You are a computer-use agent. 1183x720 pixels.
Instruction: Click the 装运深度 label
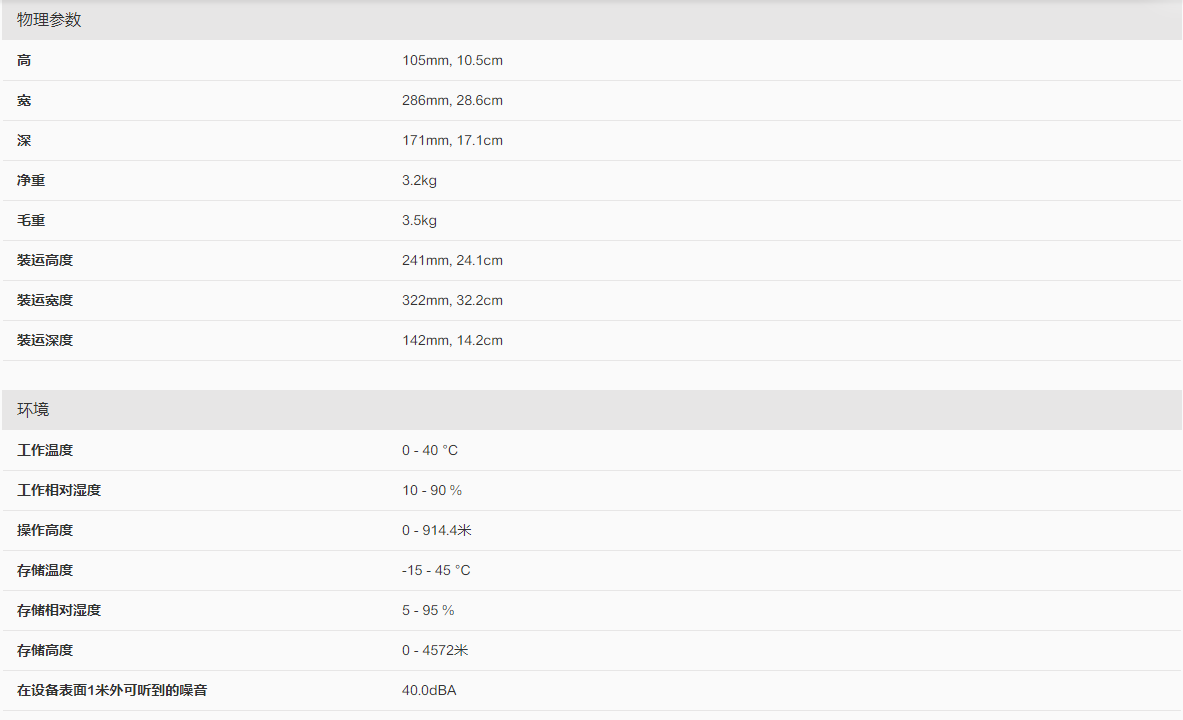pyautogui.click(x=45, y=341)
